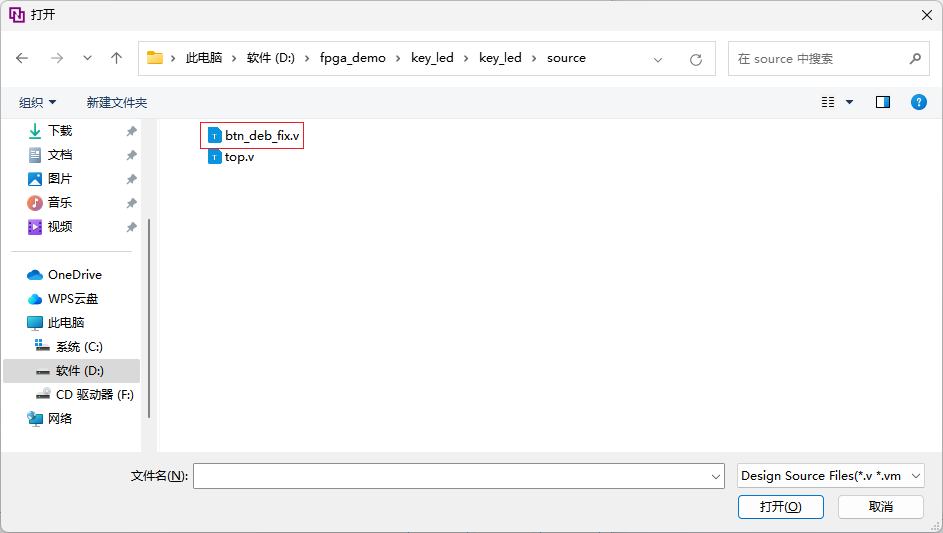Click the search magnifier icon
The width and height of the screenshot is (943, 533).
pos(915,59)
